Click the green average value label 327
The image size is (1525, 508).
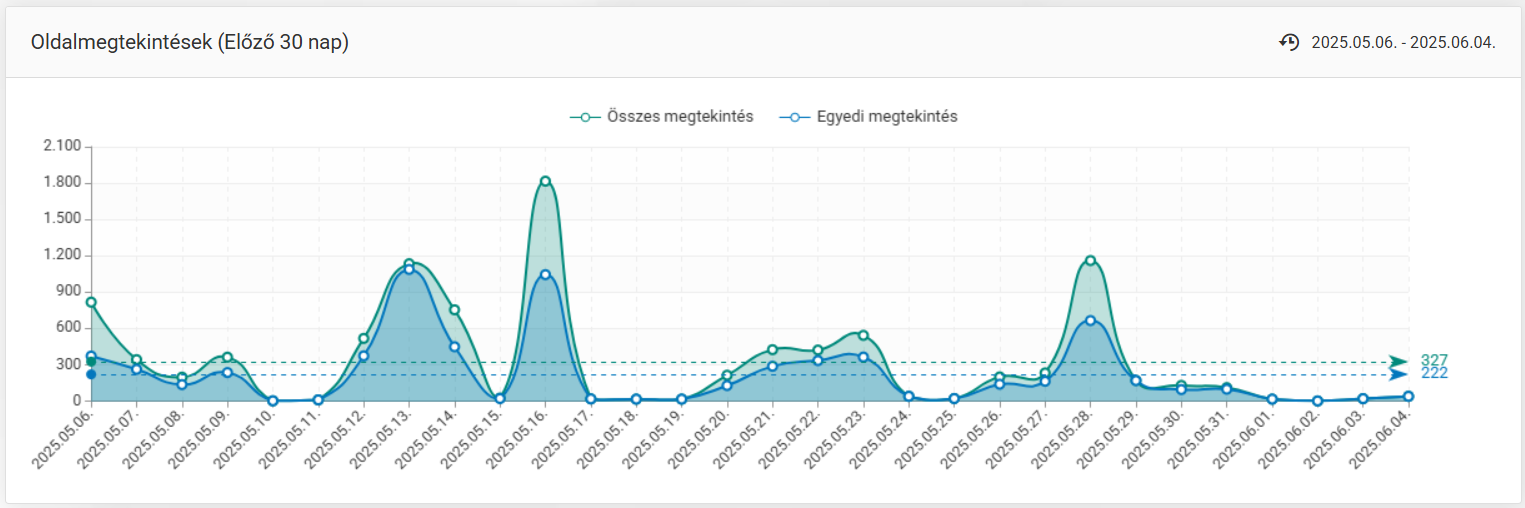1434,360
